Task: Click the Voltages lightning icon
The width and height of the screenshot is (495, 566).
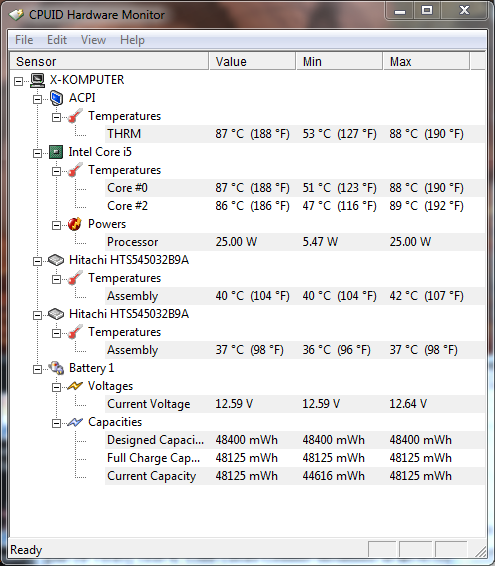Action: tap(75, 386)
